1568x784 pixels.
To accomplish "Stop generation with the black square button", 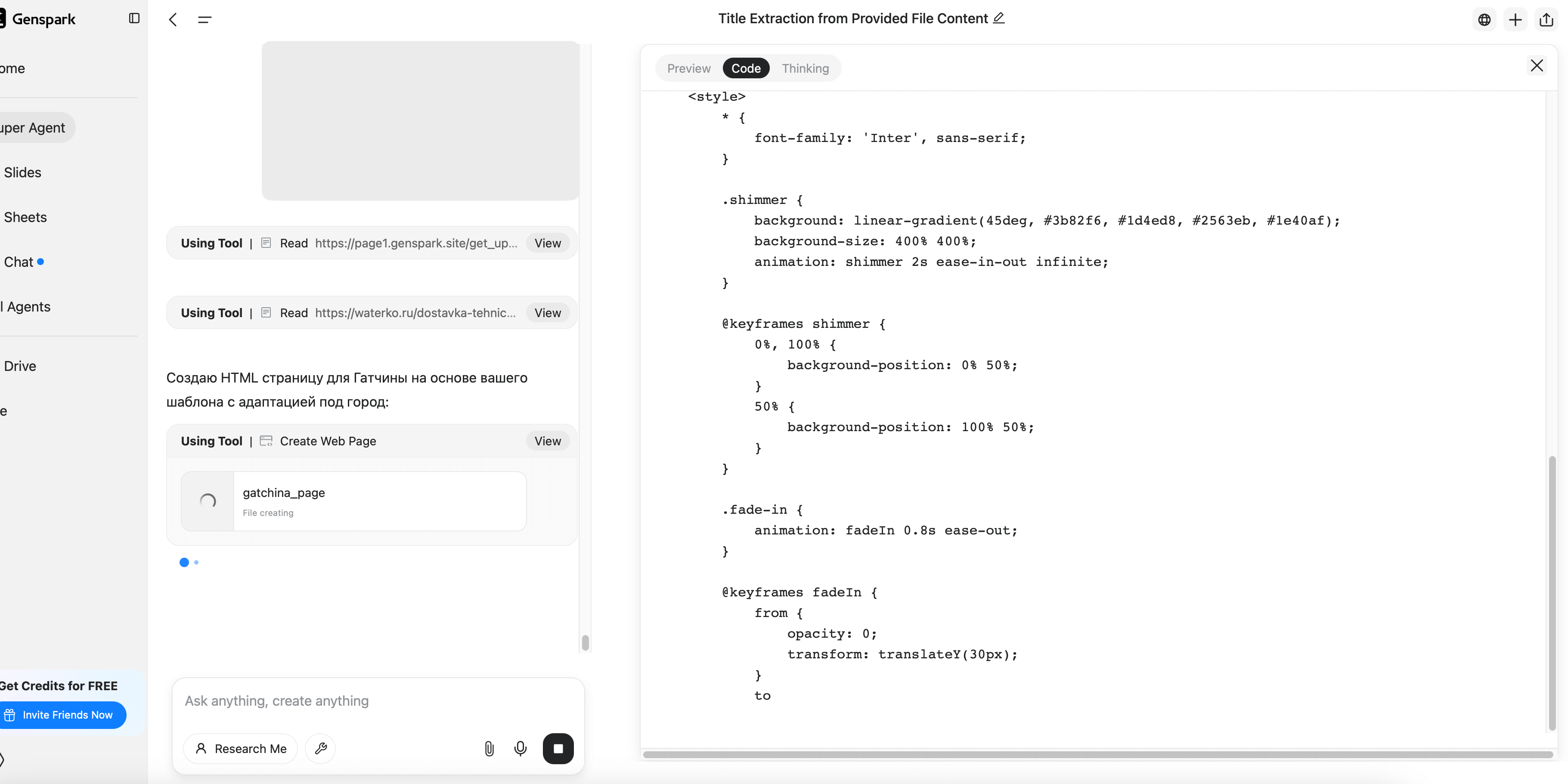I will [558, 748].
